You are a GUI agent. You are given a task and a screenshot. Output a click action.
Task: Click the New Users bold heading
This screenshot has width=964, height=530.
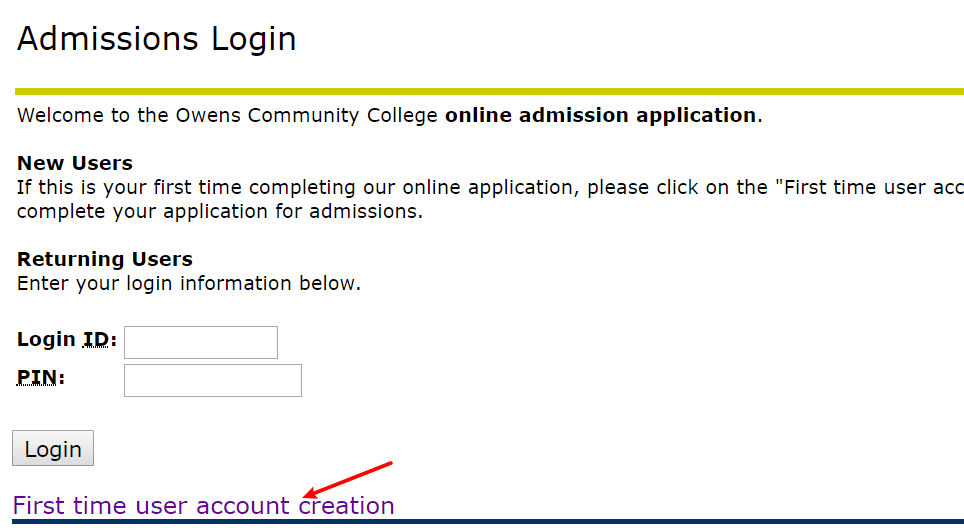(x=75, y=163)
